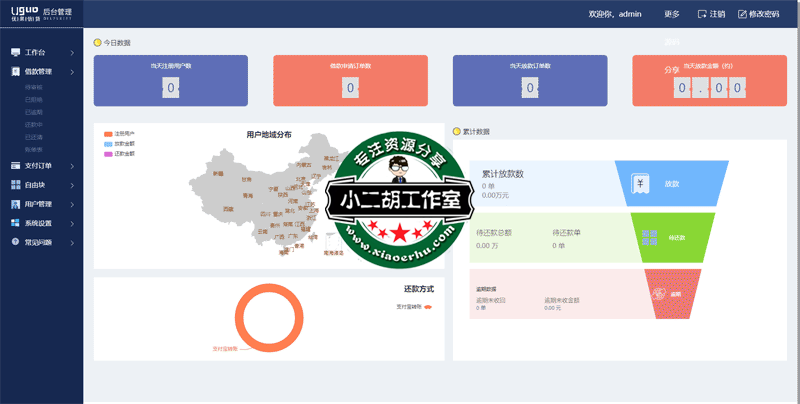Click the 常见问题 question mark icon
The image size is (800, 404).
click(15, 242)
